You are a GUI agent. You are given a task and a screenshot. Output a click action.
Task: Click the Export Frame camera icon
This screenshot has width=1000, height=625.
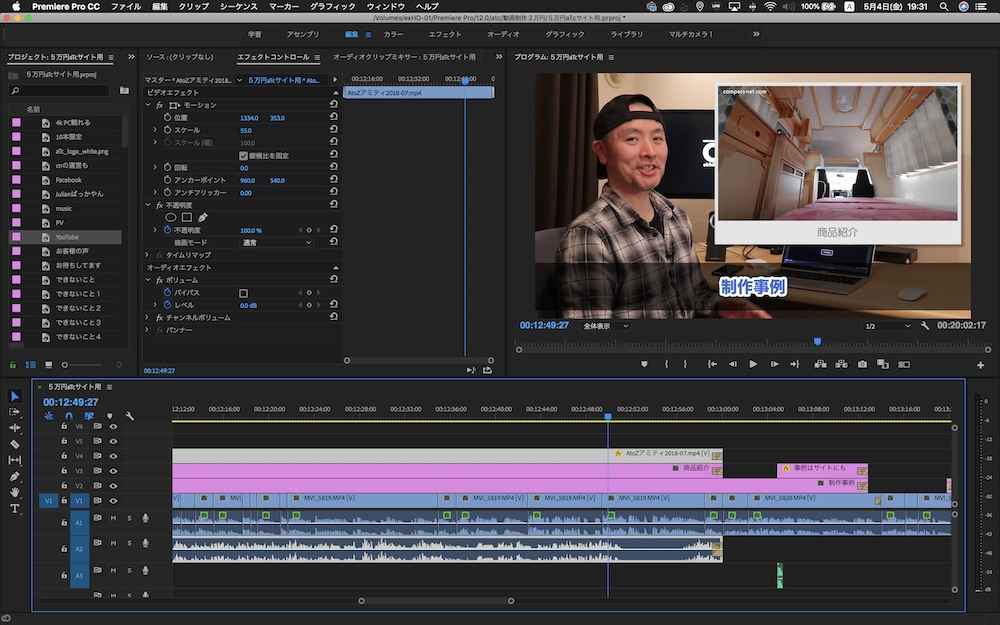863,364
